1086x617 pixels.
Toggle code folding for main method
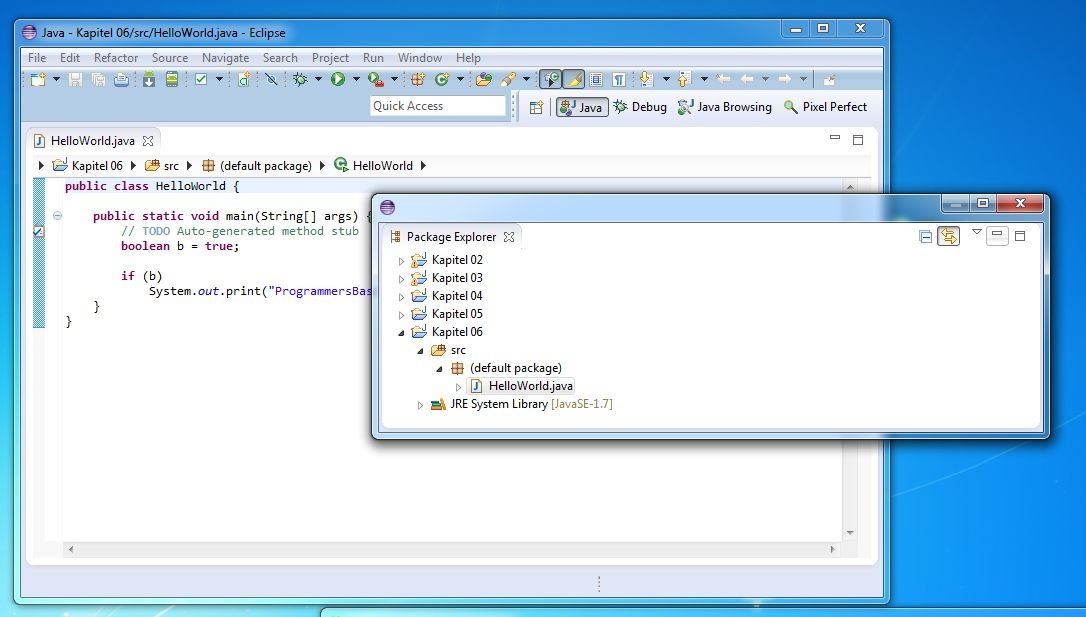coord(57,216)
